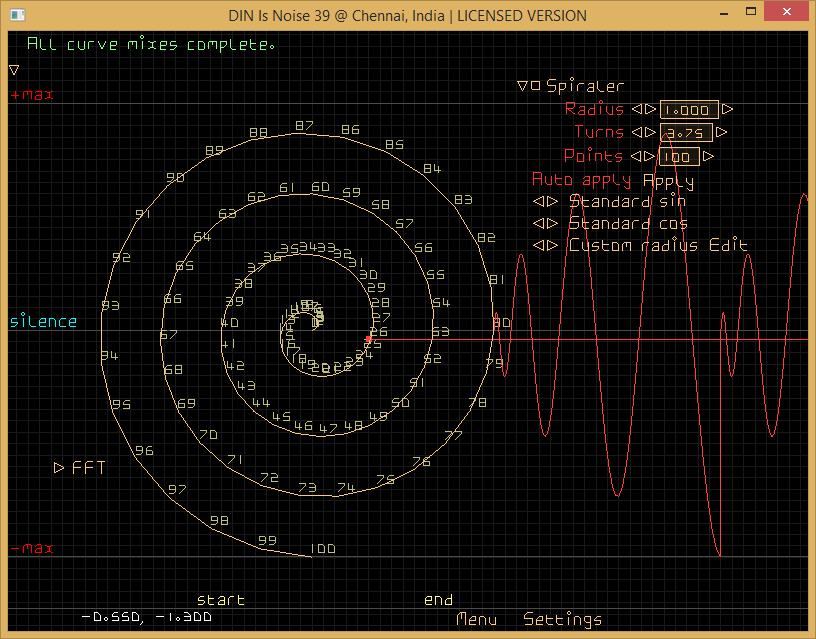Switch Standard cos with its left arrow

point(538,223)
